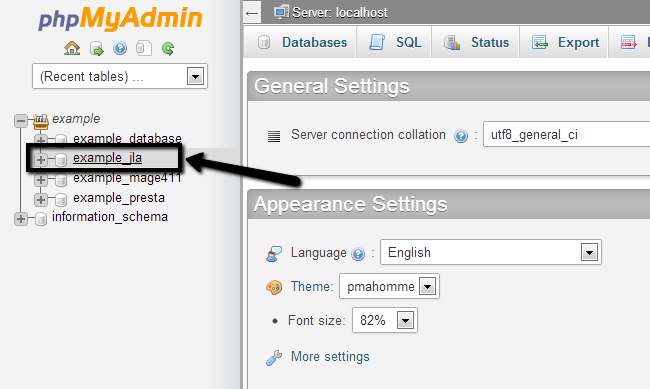
Task: Switch to the Databases tab
Action: click(302, 42)
